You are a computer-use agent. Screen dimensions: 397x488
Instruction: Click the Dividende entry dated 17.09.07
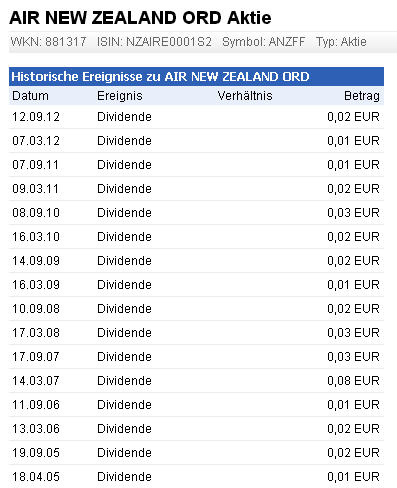124,357
